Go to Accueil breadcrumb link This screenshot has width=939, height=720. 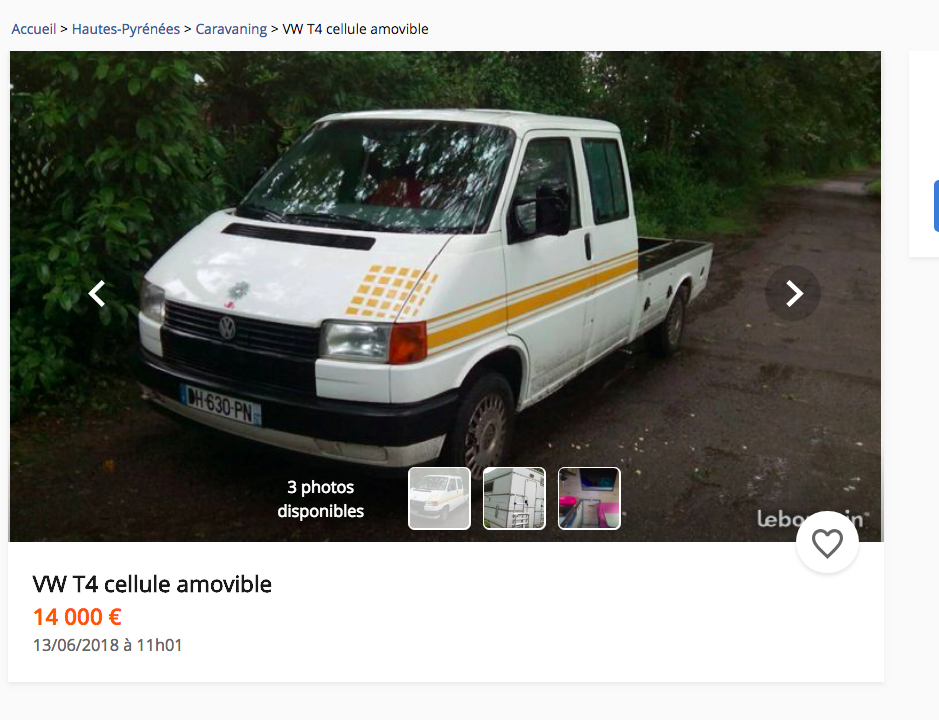click(x=34, y=29)
